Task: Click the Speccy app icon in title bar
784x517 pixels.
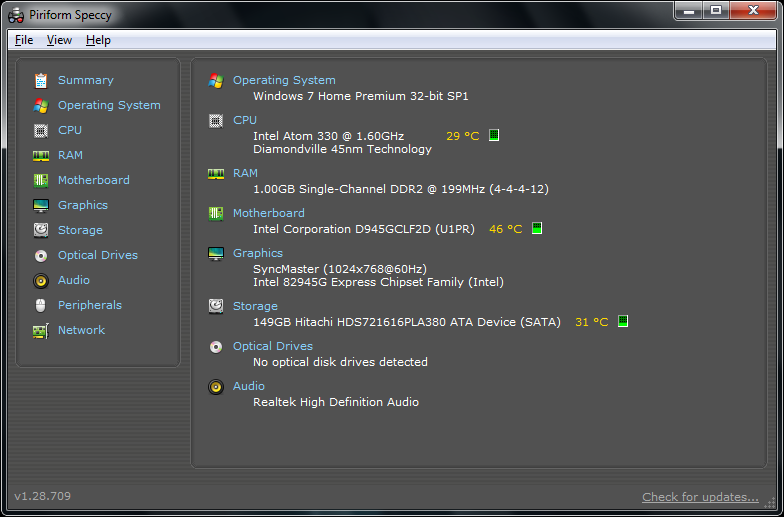Action: pos(16,15)
